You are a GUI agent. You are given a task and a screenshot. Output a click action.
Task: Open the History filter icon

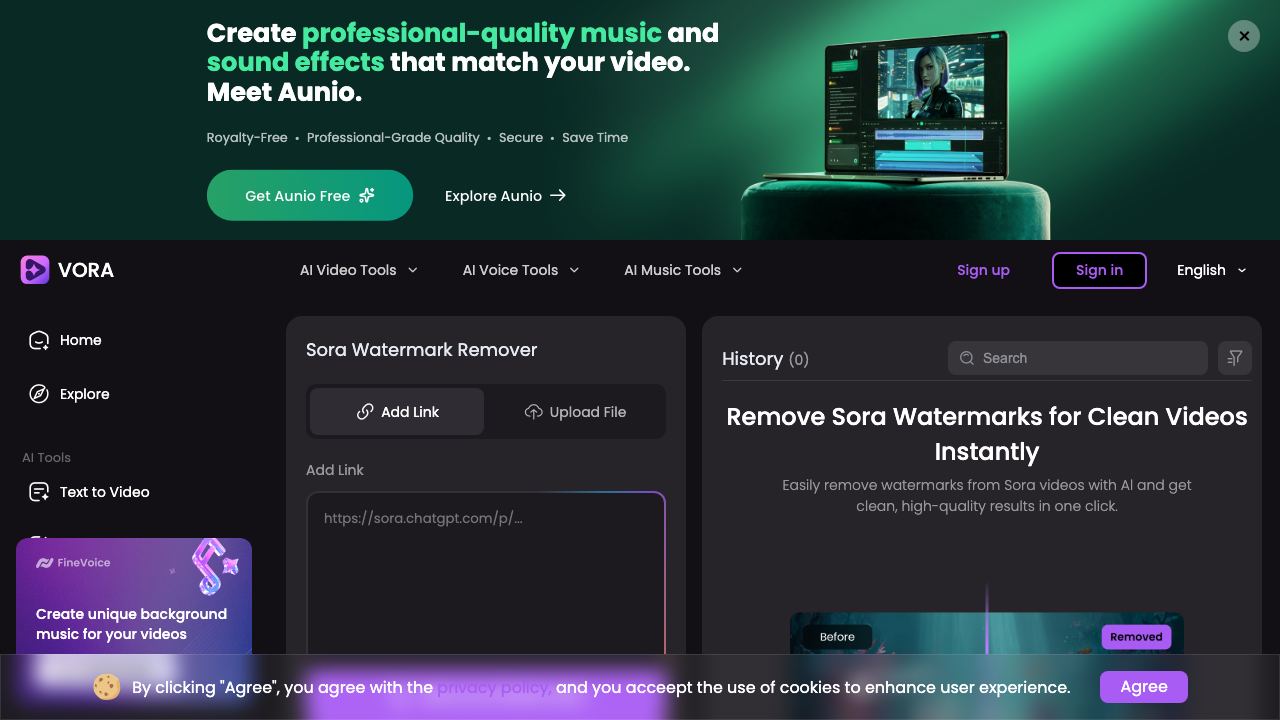[1235, 358]
